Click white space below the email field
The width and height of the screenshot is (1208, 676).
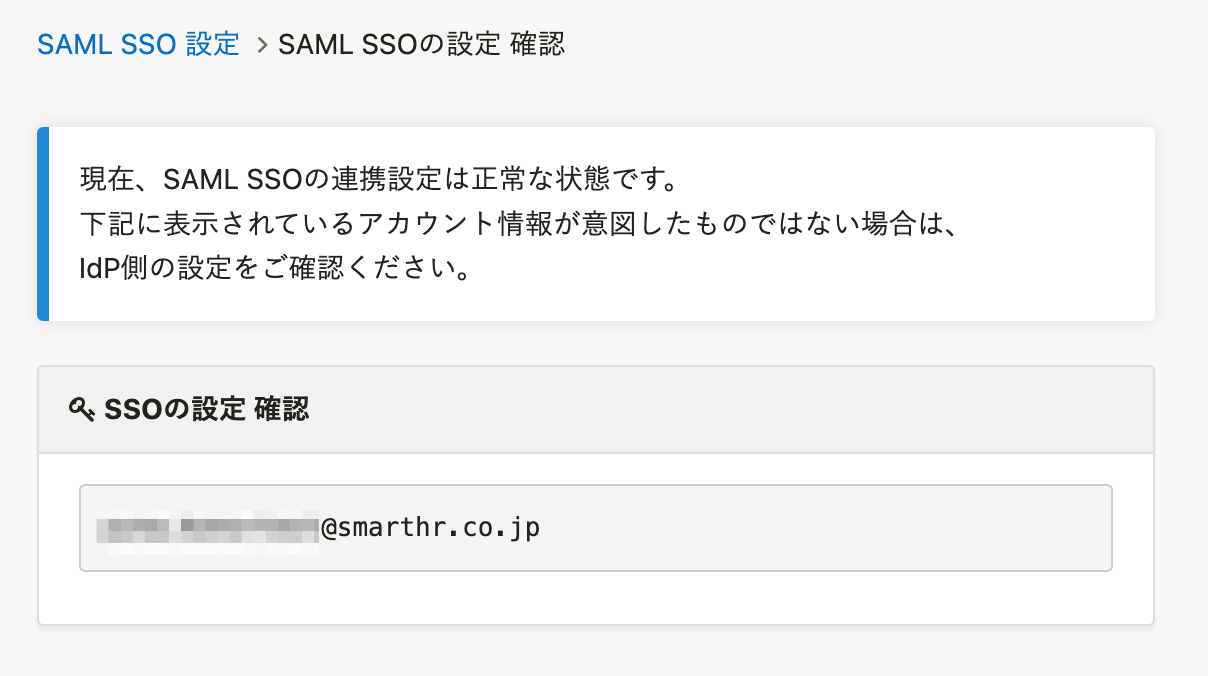pos(596,598)
